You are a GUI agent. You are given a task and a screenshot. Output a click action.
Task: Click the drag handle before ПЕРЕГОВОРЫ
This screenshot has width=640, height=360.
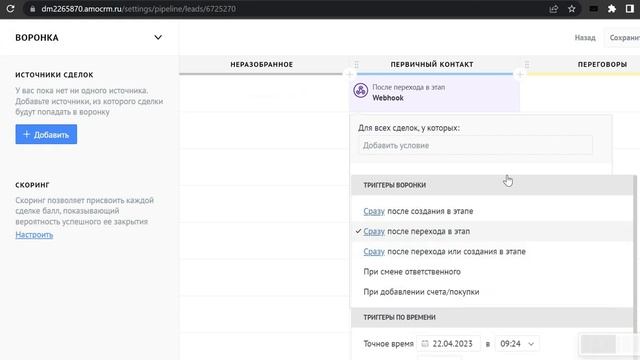527,64
